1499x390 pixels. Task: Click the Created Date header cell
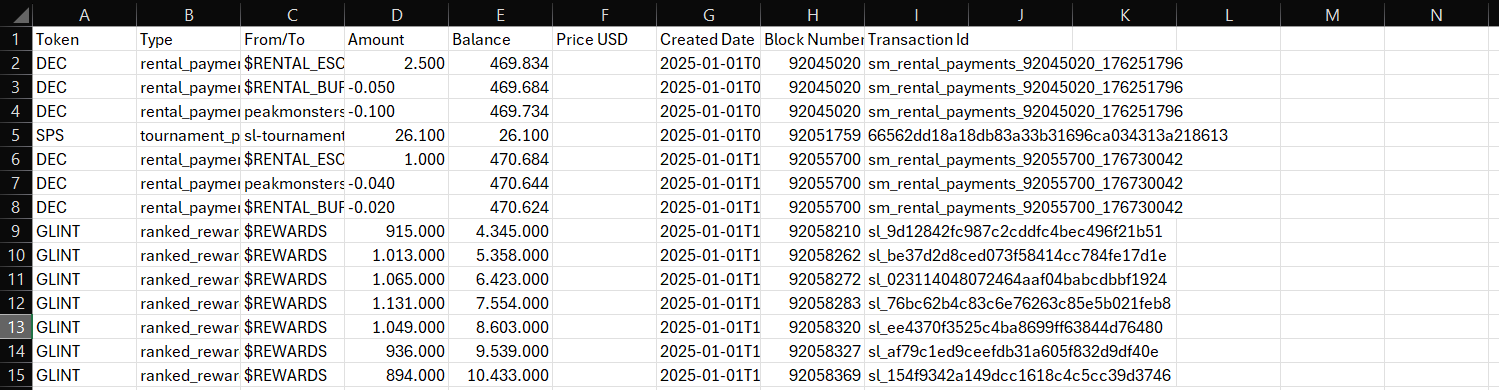pos(708,40)
